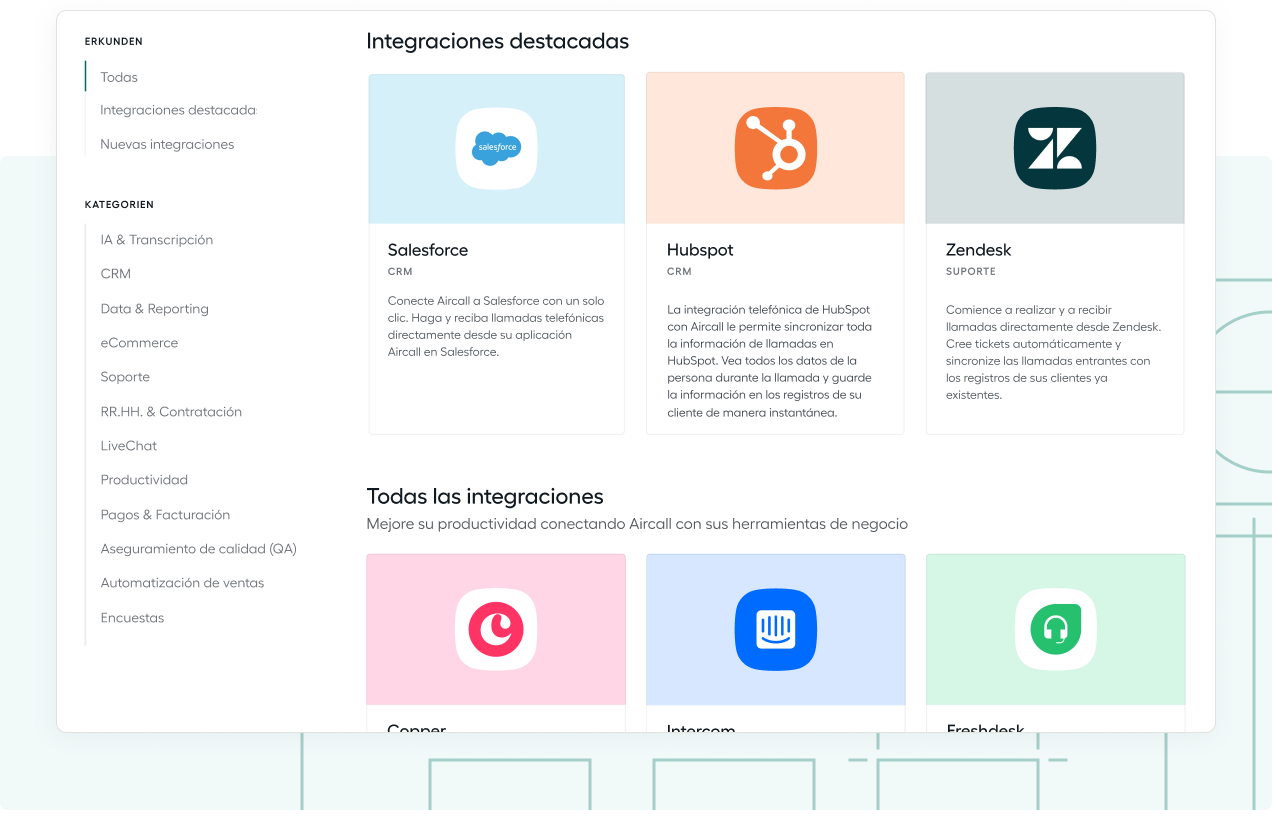Click the Salesforce description text
The image size is (1272, 818).
point(496,326)
